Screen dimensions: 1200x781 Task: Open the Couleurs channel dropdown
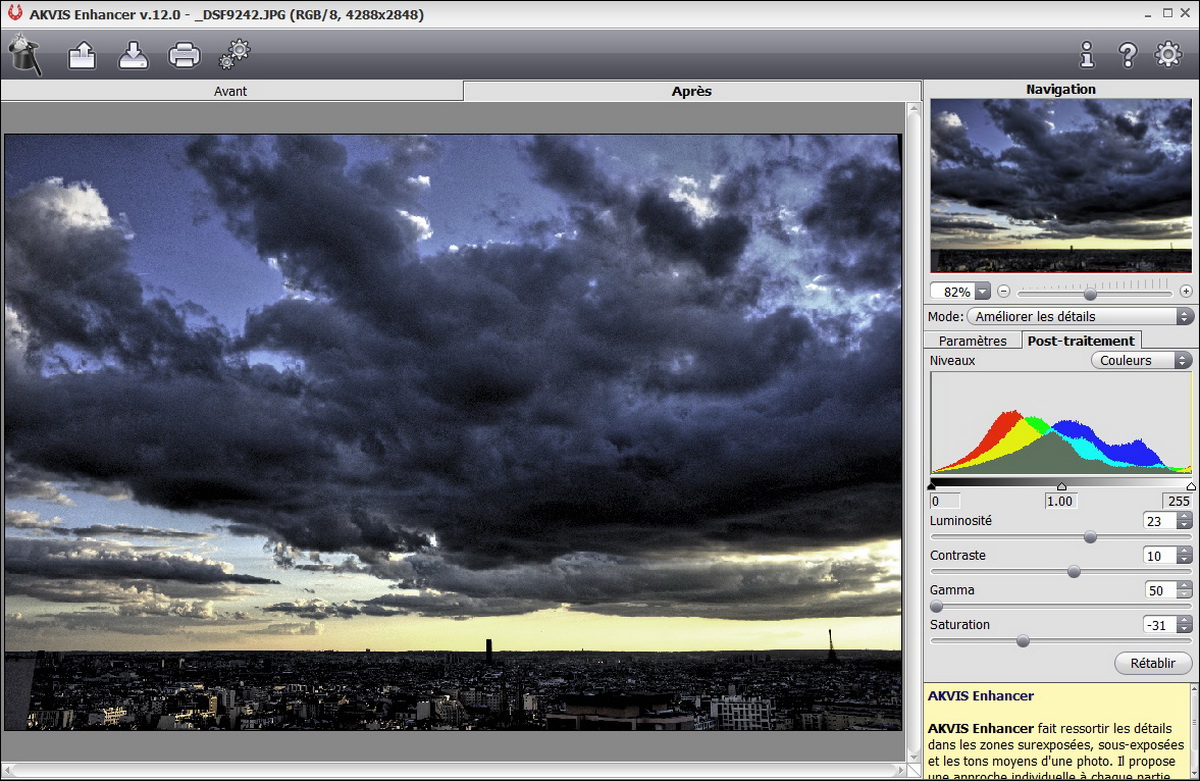pyautogui.click(x=1141, y=360)
